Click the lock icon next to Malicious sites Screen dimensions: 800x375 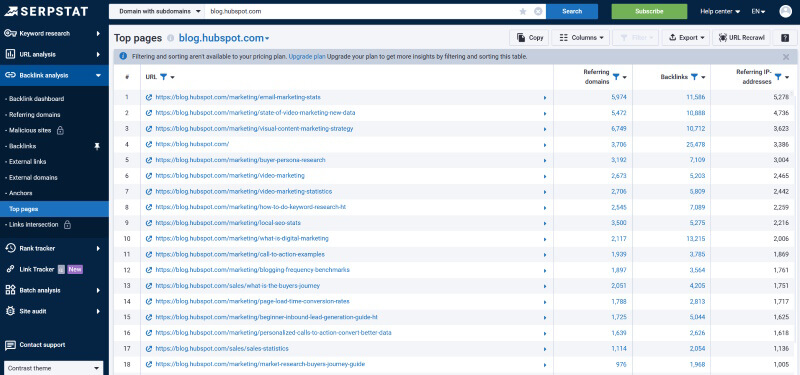[60, 130]
